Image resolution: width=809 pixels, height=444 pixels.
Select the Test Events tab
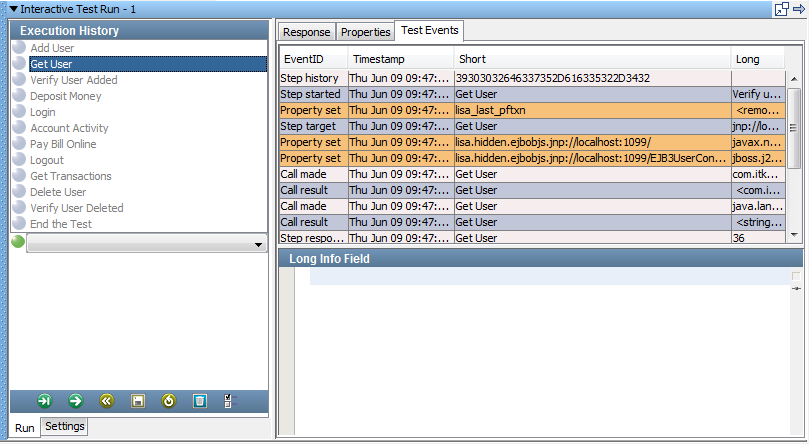point(430,30)
